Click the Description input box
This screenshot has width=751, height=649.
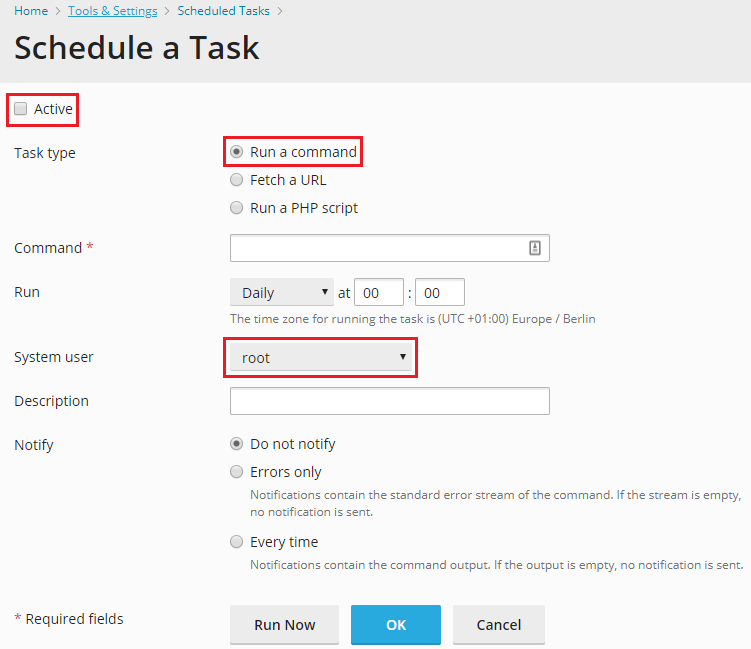click(389, 401)
